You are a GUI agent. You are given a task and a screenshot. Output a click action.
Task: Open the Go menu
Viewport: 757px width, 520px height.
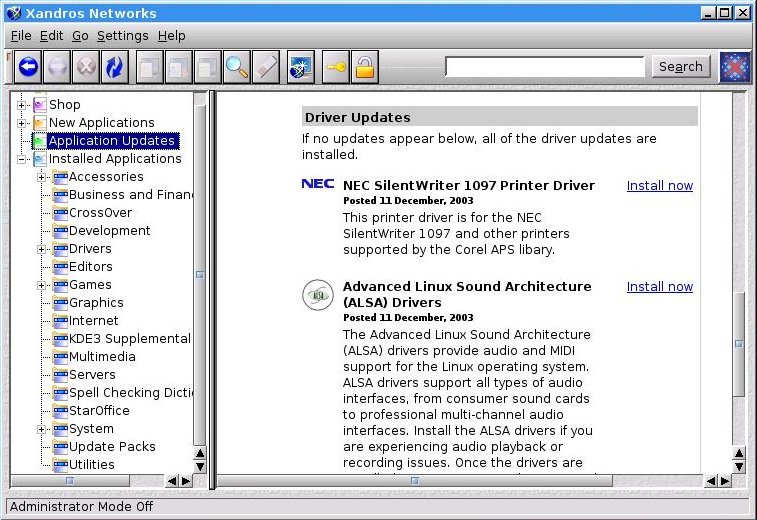[x=80, y=35]
